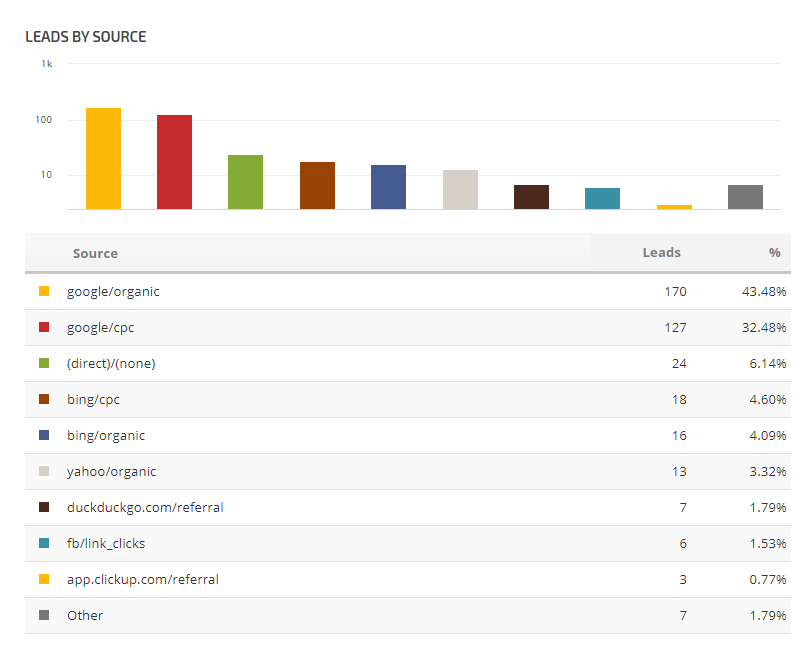Click the teal fb/link_clicks chart bar
This screenshot has width=808, height=662.
pyautogui.click(x=602, y=198)
